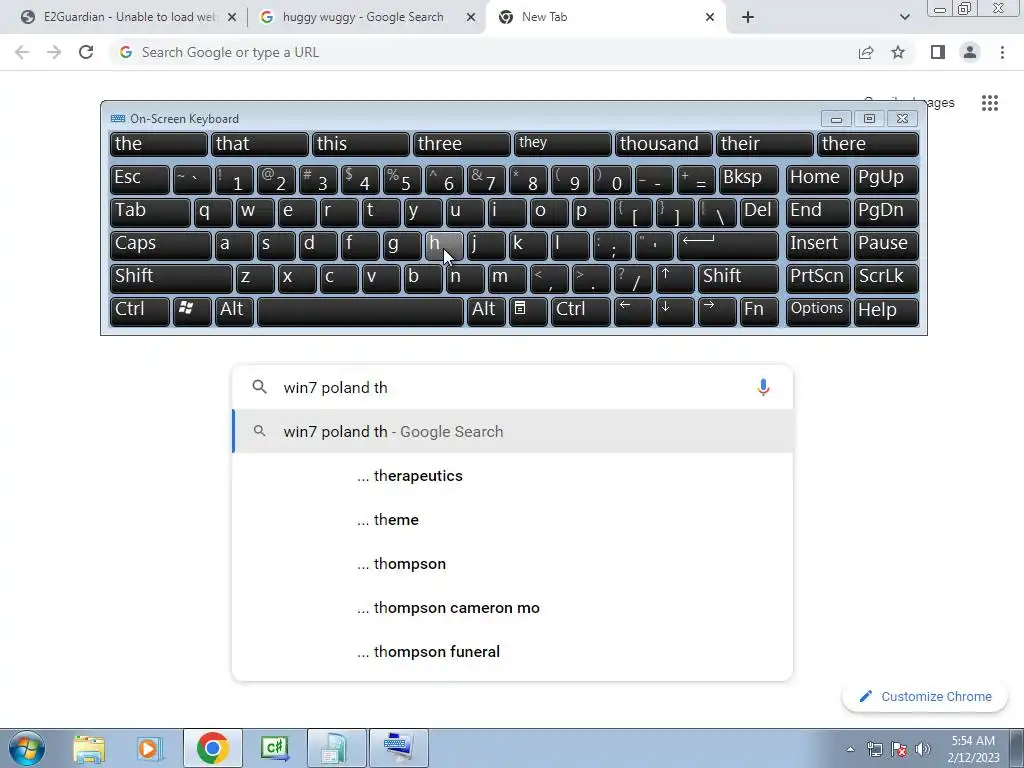
Task: Start voice search with the microphone
Action: click(x=763, y=387)
